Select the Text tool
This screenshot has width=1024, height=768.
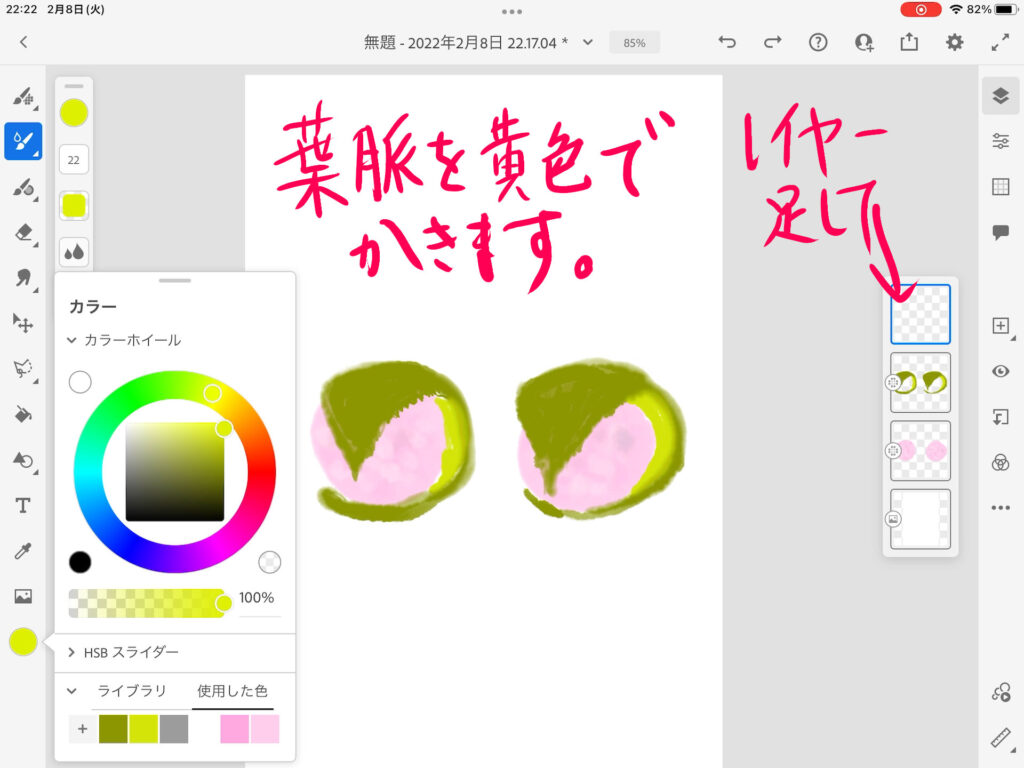(23, 506)
